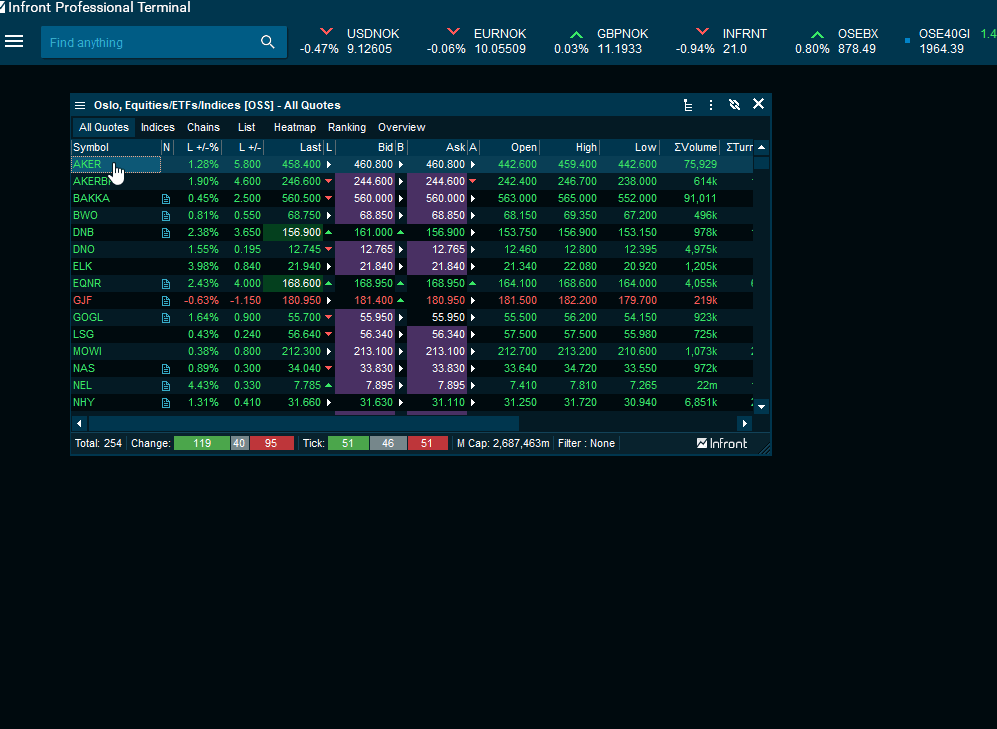This screenshot has width=997, height=729.
Task: Click the right arrow on horizontal scrollbar
Action: pos(743,424)
